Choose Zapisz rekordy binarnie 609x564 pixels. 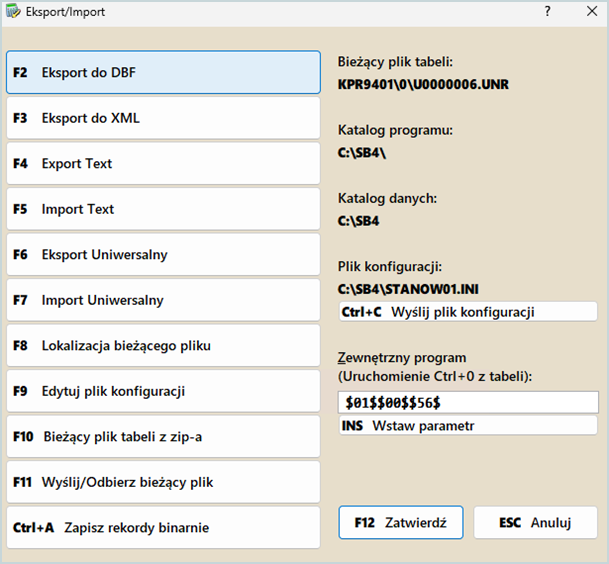tap(163, 528)
